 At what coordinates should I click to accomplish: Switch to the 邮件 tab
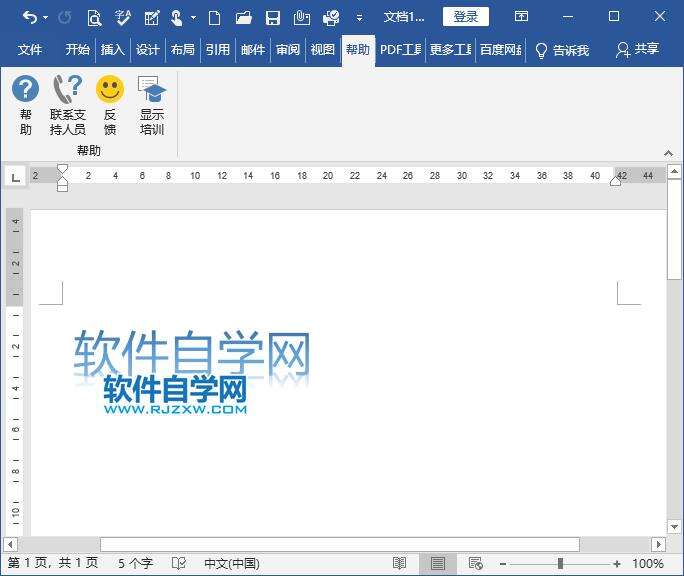click(253, 49)
